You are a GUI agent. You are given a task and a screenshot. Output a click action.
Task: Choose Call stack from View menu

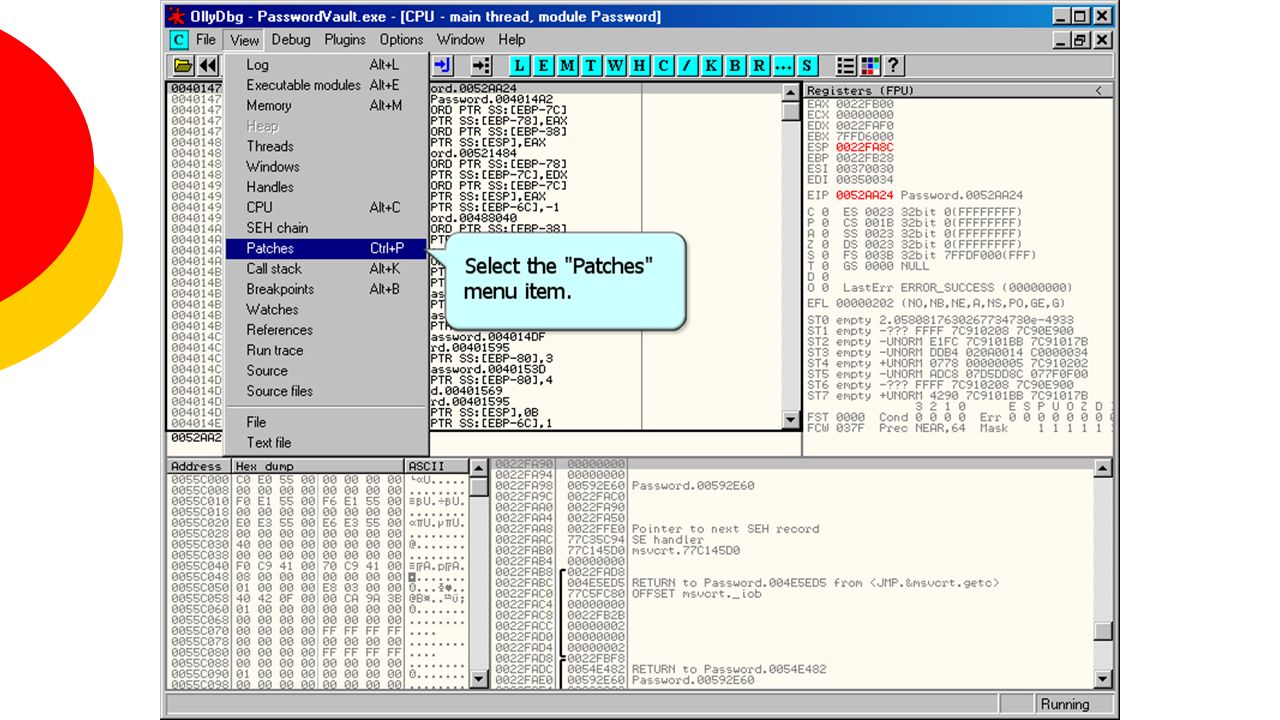[326, 268]
